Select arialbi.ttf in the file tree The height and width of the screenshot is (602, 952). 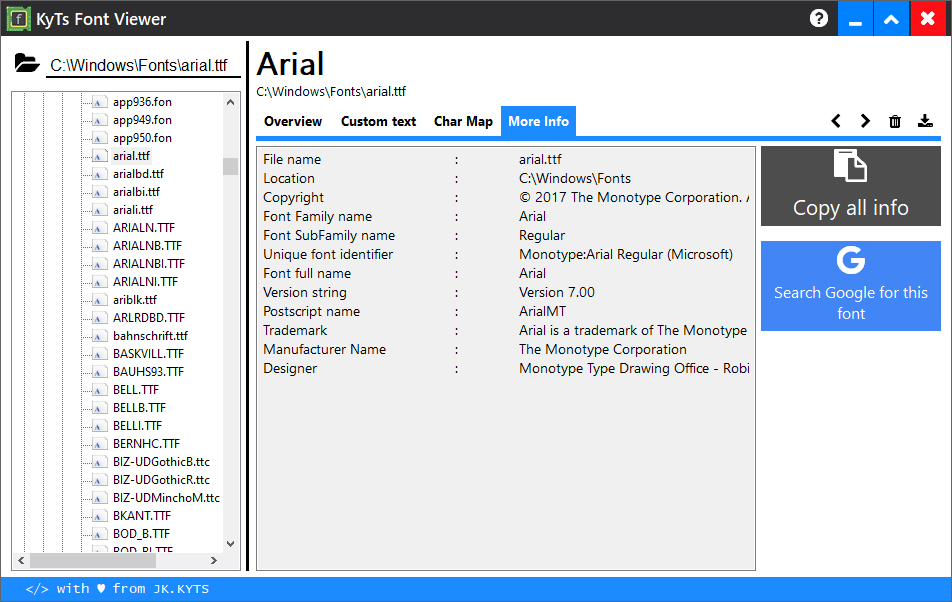(136, 192)
